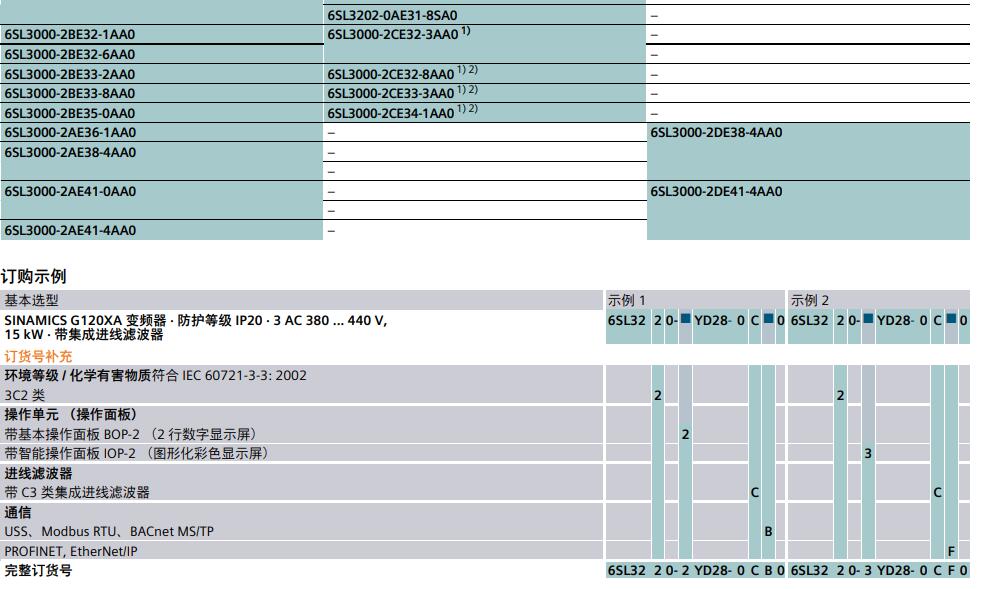Image resolution: width=981 pixels, height=589 pixels.
Task: Click code 2 in the BOP-2 row
Action: point(685,434)
